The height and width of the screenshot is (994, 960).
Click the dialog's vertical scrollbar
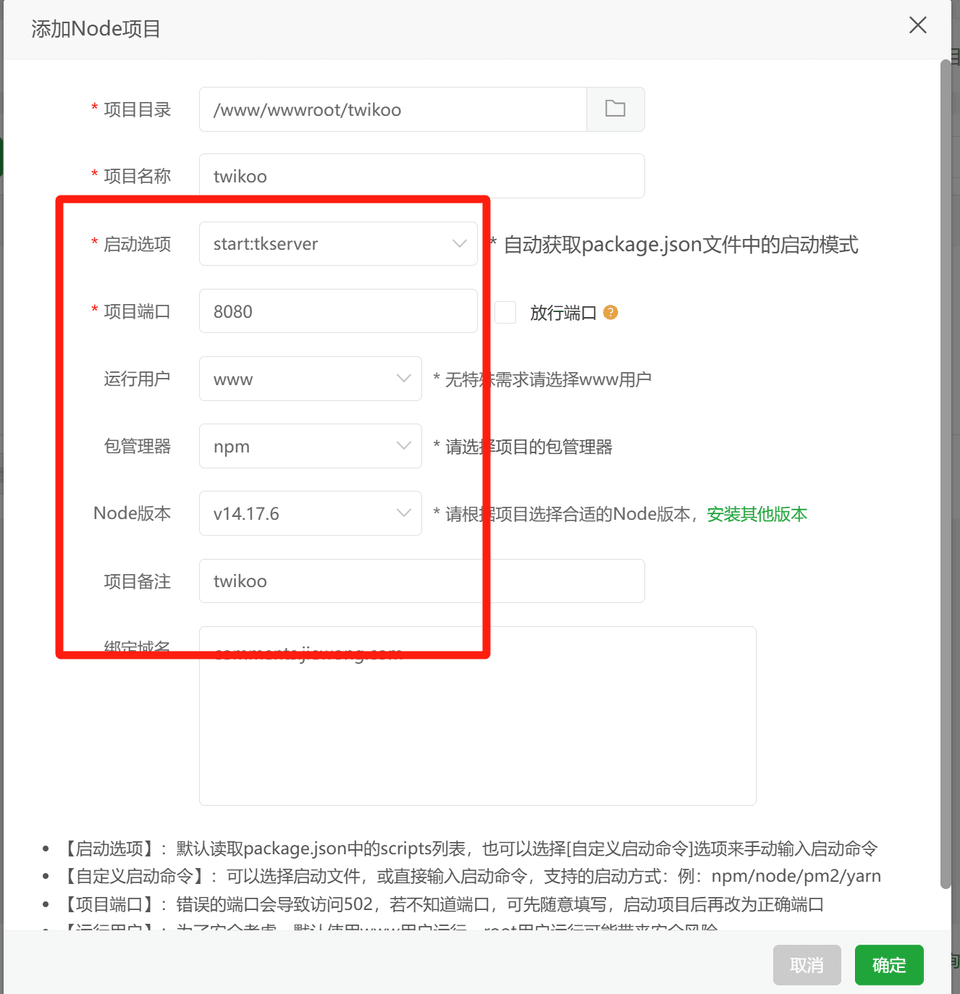945,470
